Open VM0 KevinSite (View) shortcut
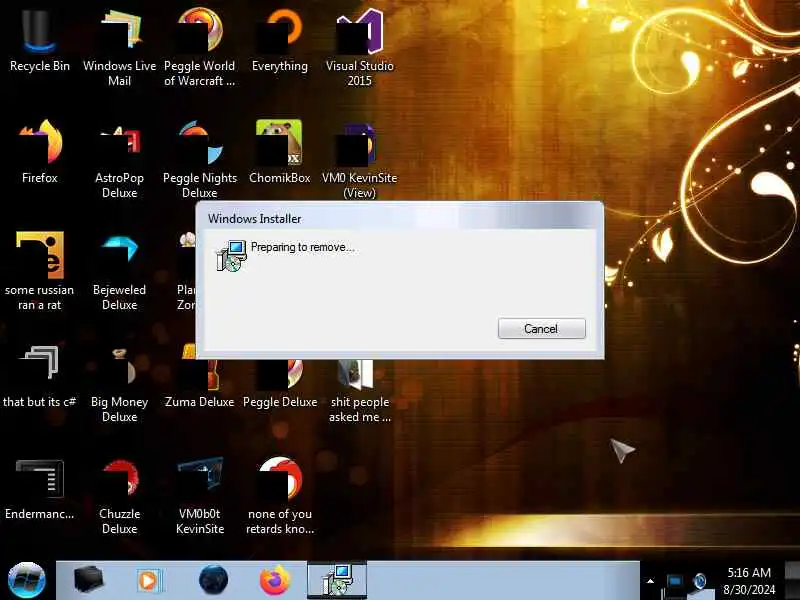This screenshot has height=600, width=800. (x=360, y=160)
